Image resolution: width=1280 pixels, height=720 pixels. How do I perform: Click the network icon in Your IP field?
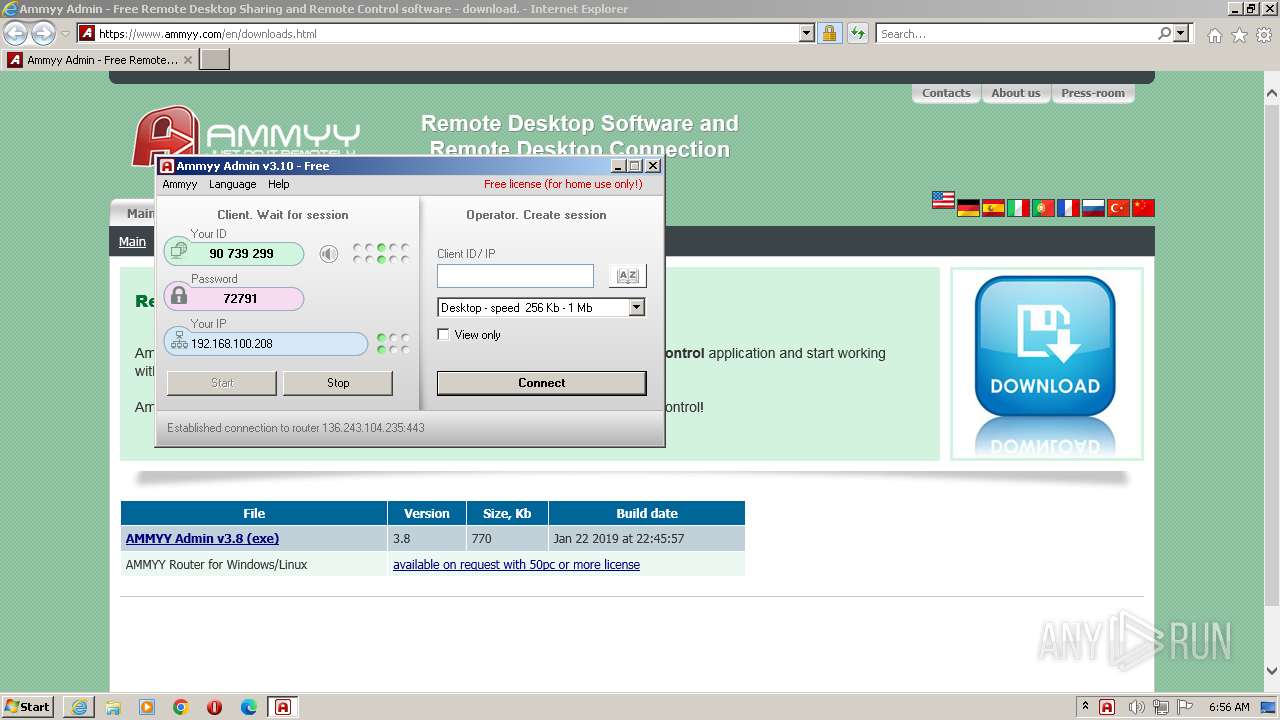click(x=179, y=342)
